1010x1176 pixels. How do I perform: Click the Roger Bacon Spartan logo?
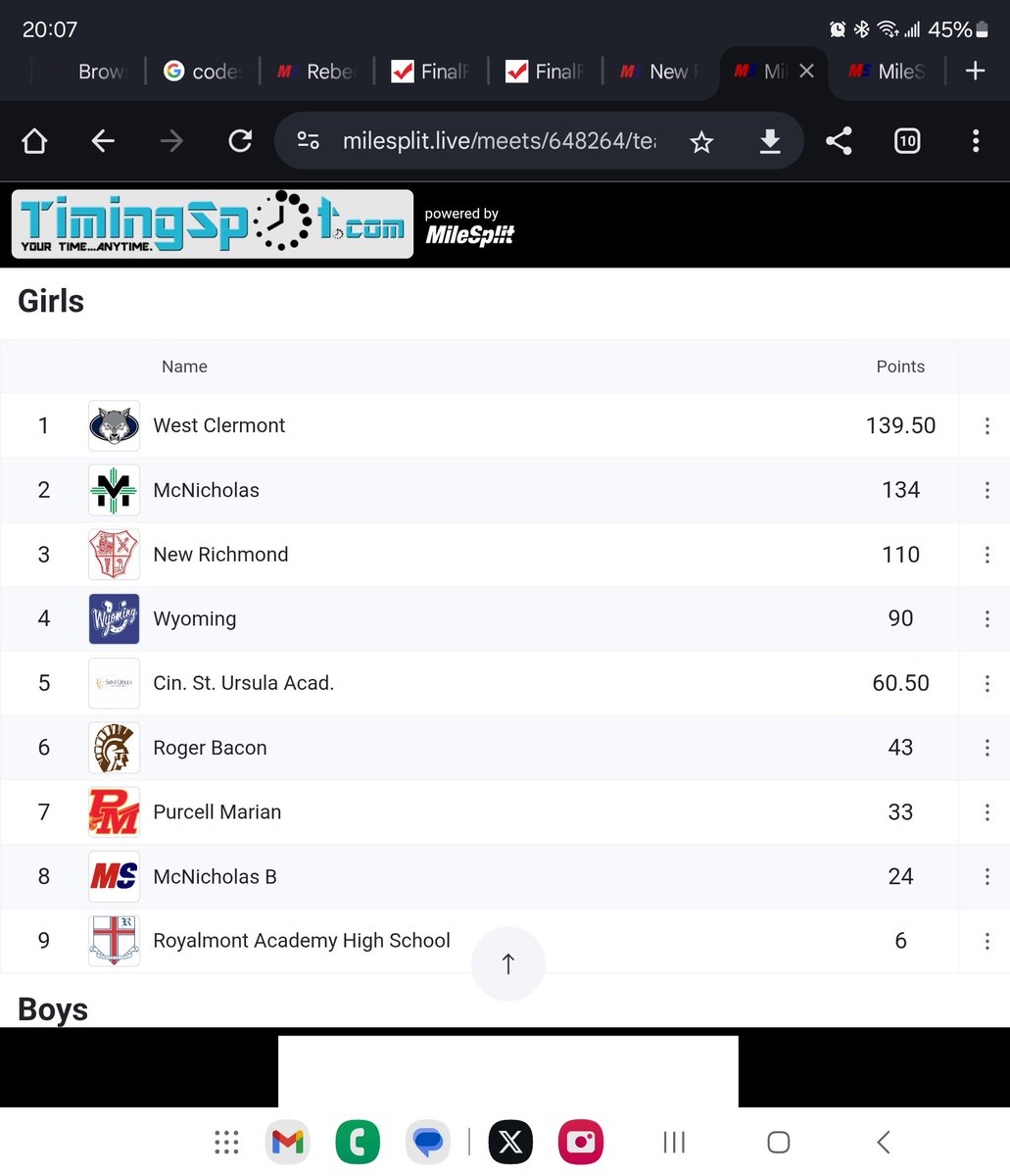tap(114, 748)
